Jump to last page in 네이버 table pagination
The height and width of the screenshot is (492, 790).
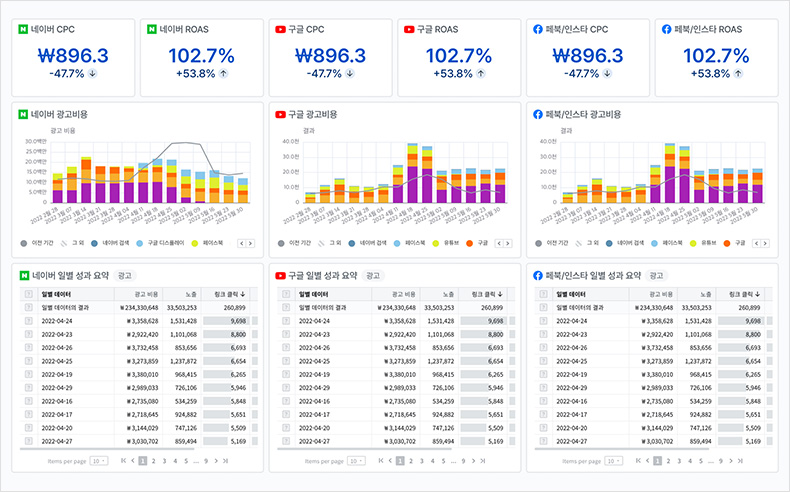225,461
